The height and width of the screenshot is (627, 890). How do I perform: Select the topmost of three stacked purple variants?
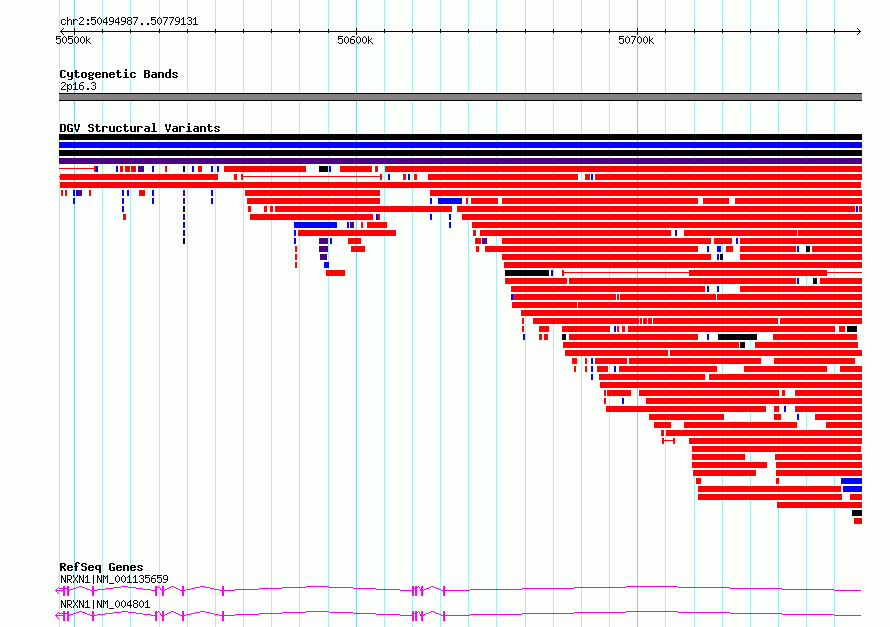pos(324,241)
